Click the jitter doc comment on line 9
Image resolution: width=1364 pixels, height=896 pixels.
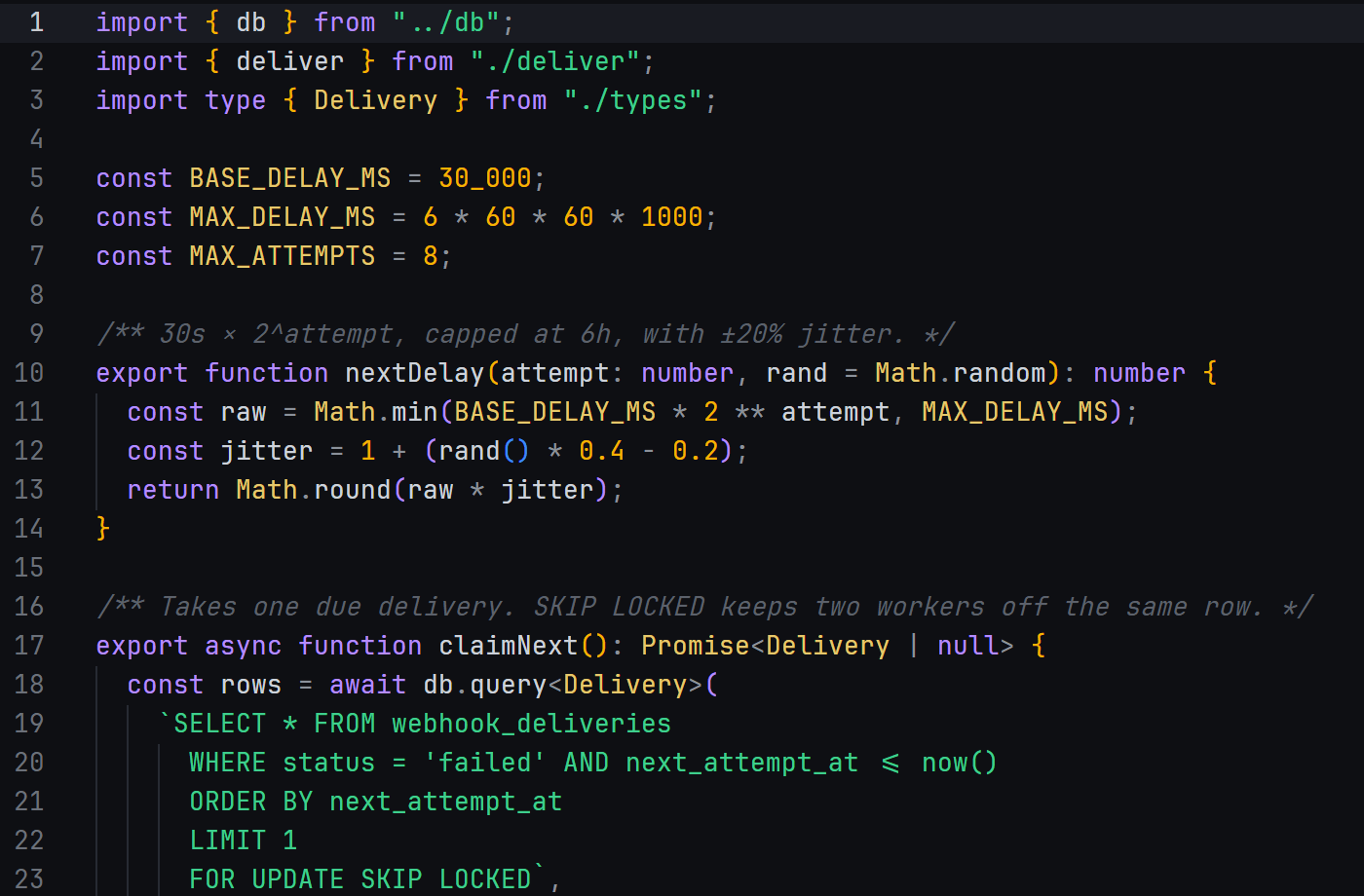525,333
